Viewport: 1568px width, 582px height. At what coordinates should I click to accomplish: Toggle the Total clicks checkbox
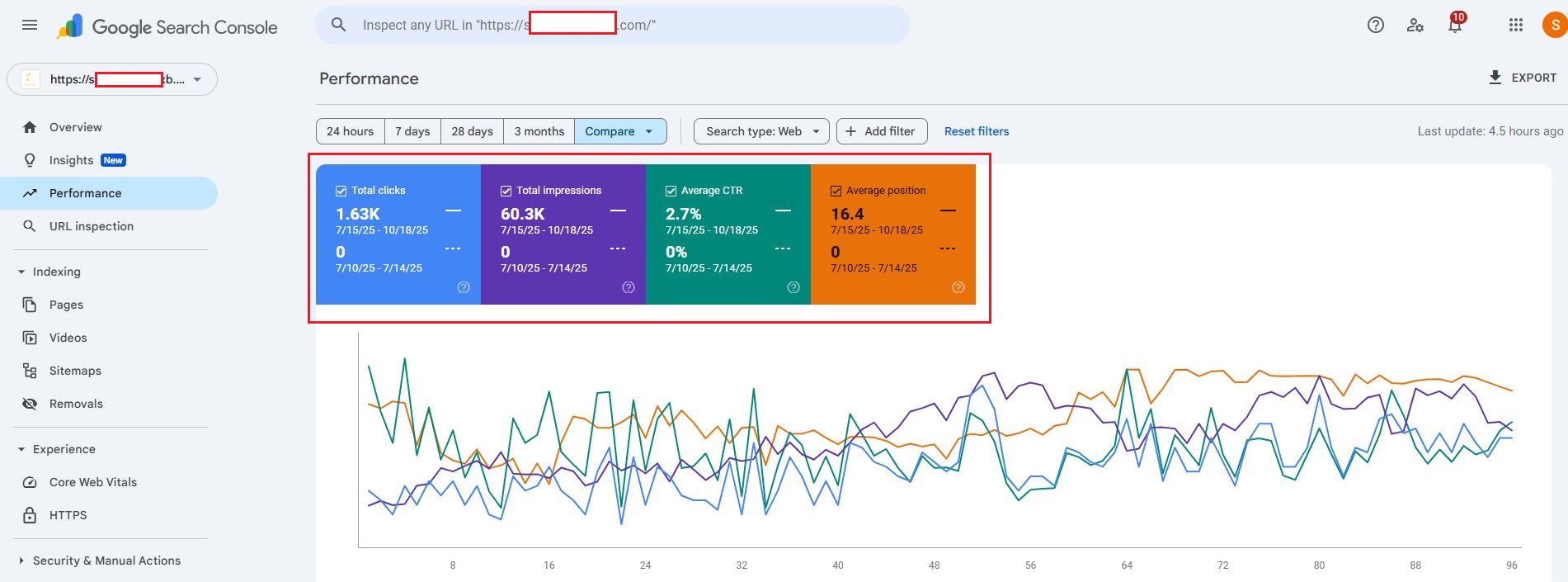[x=341, y=191]
